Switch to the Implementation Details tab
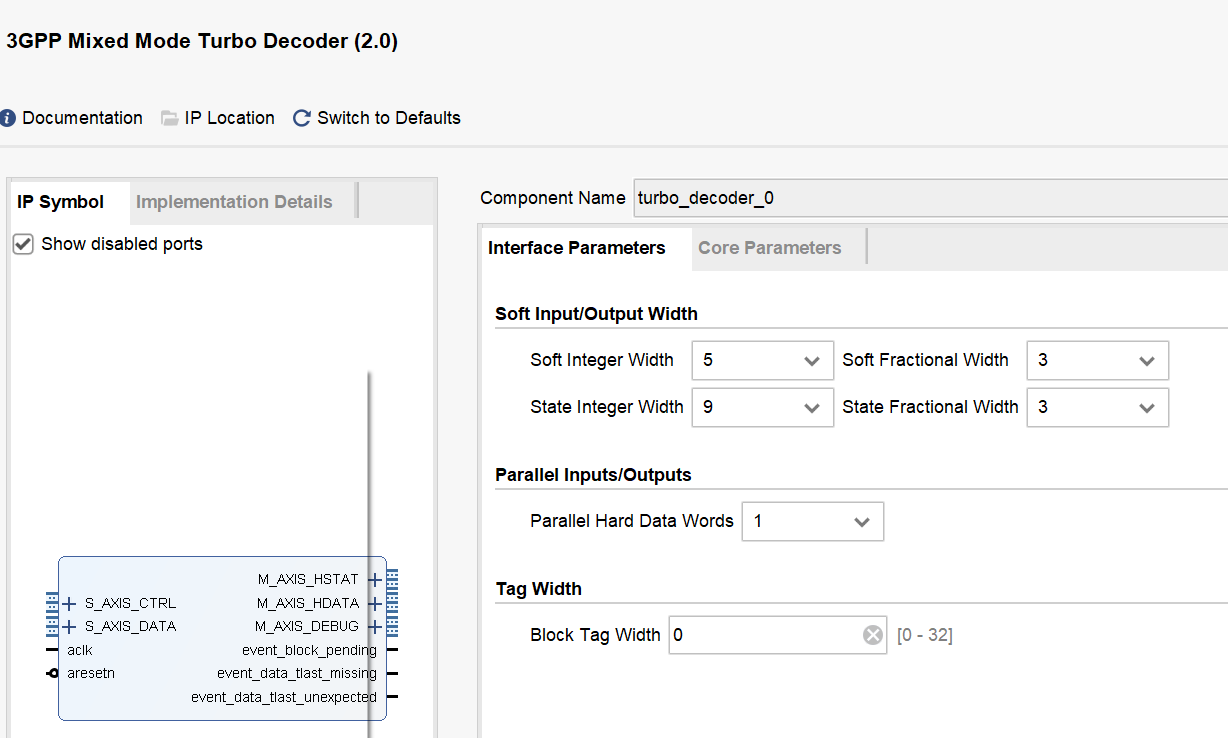 coord(234,202)
